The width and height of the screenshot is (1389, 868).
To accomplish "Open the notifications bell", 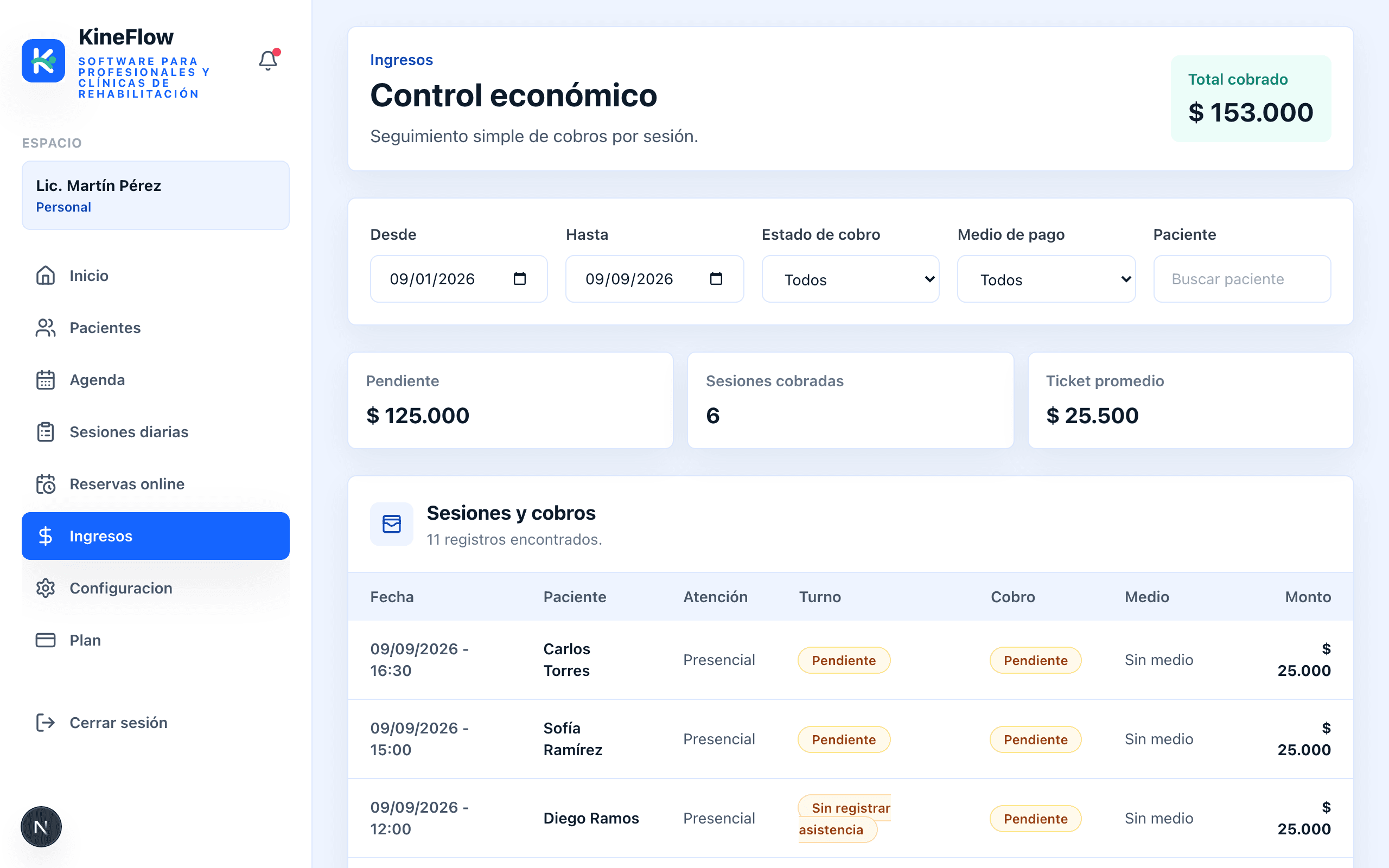I will [x=268, y=60].
